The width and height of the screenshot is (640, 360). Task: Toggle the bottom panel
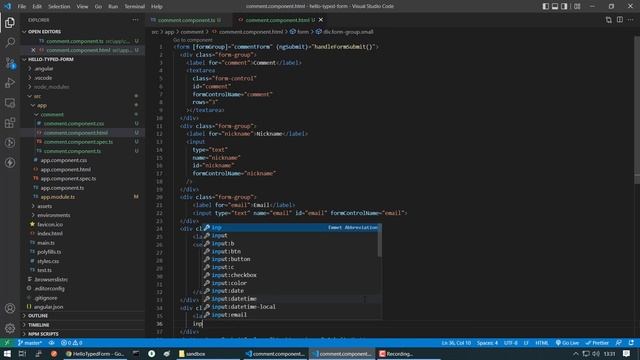pos(555,6)
